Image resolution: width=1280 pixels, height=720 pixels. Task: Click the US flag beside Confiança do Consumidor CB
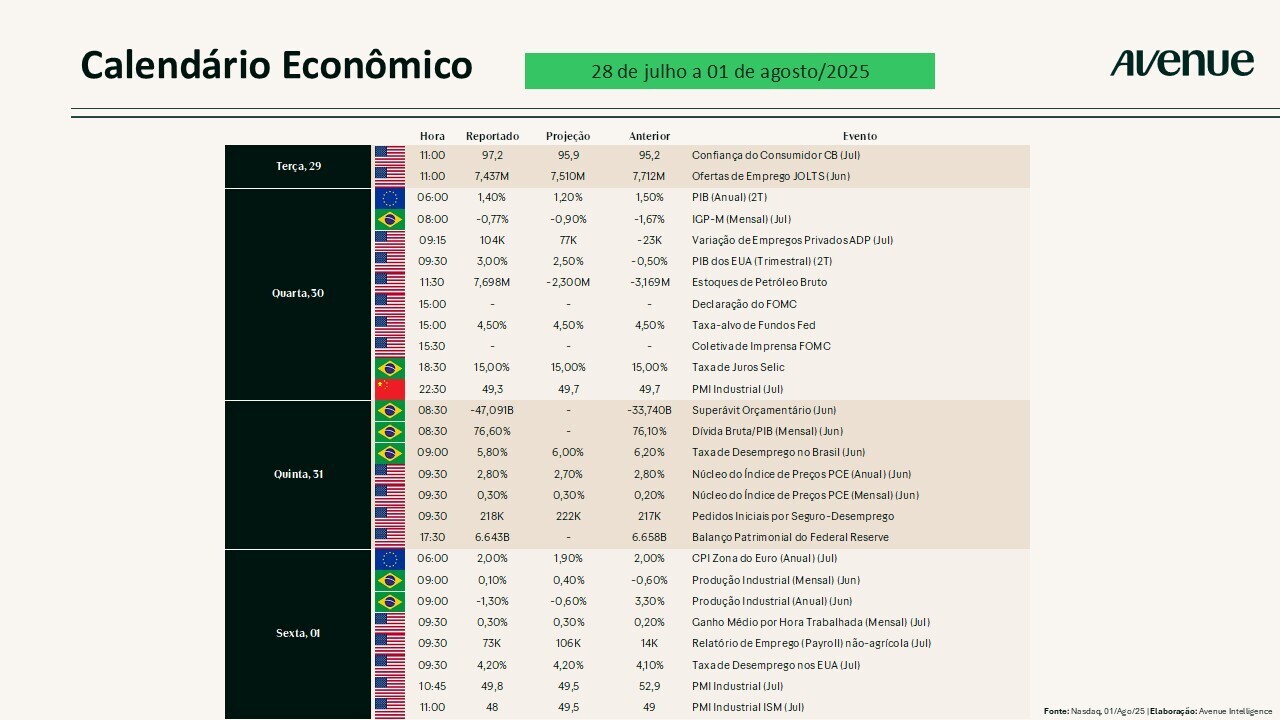pos(389,156)
